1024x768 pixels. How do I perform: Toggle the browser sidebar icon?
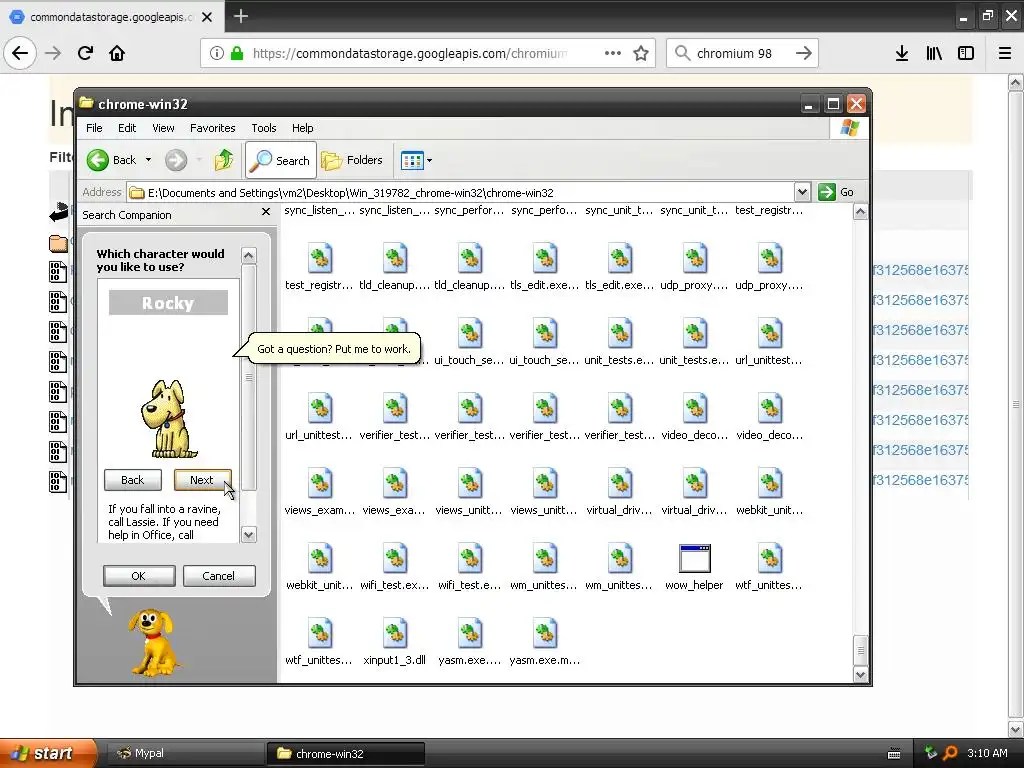click(966, 54)
